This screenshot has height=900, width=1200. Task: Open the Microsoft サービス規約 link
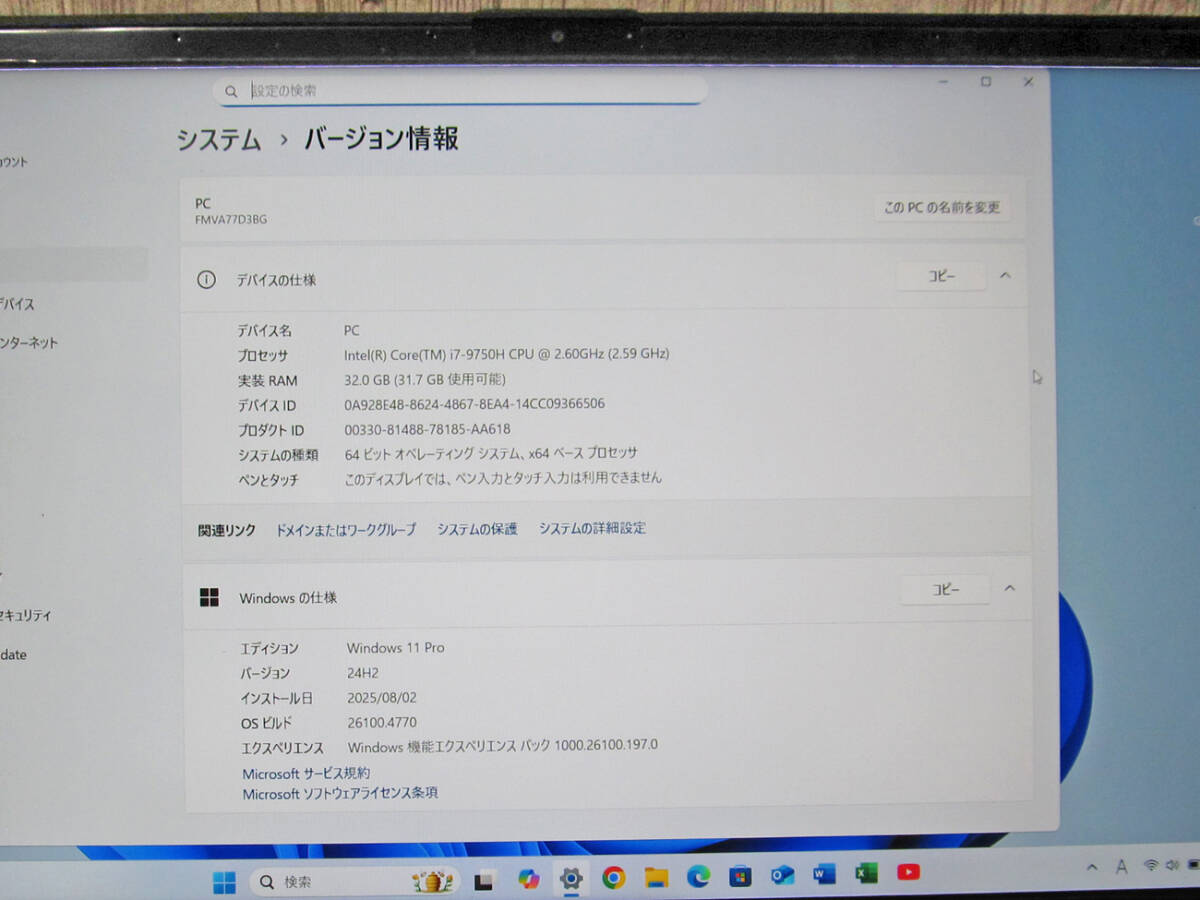306,773
